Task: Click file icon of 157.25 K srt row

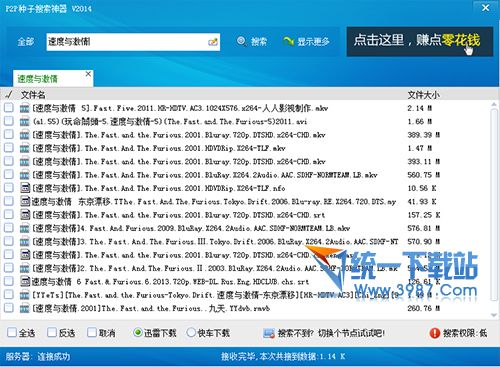Action: coord(25,215)
